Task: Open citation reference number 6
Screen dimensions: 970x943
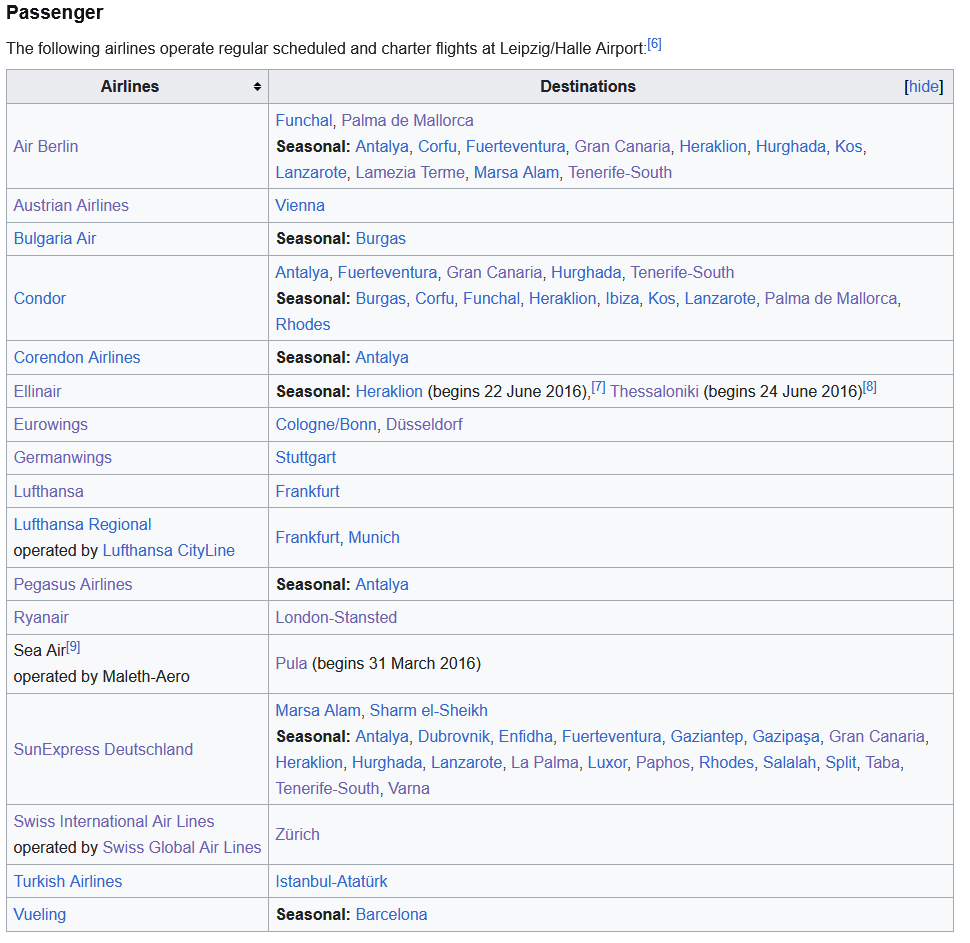Action: [654, 44]
